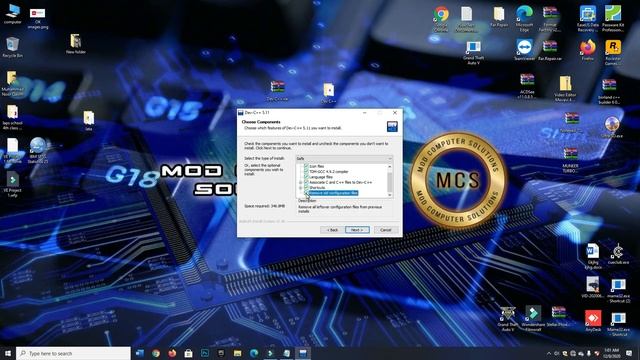
Task: Select the Remove old configuration files row text
Action: 333,193
